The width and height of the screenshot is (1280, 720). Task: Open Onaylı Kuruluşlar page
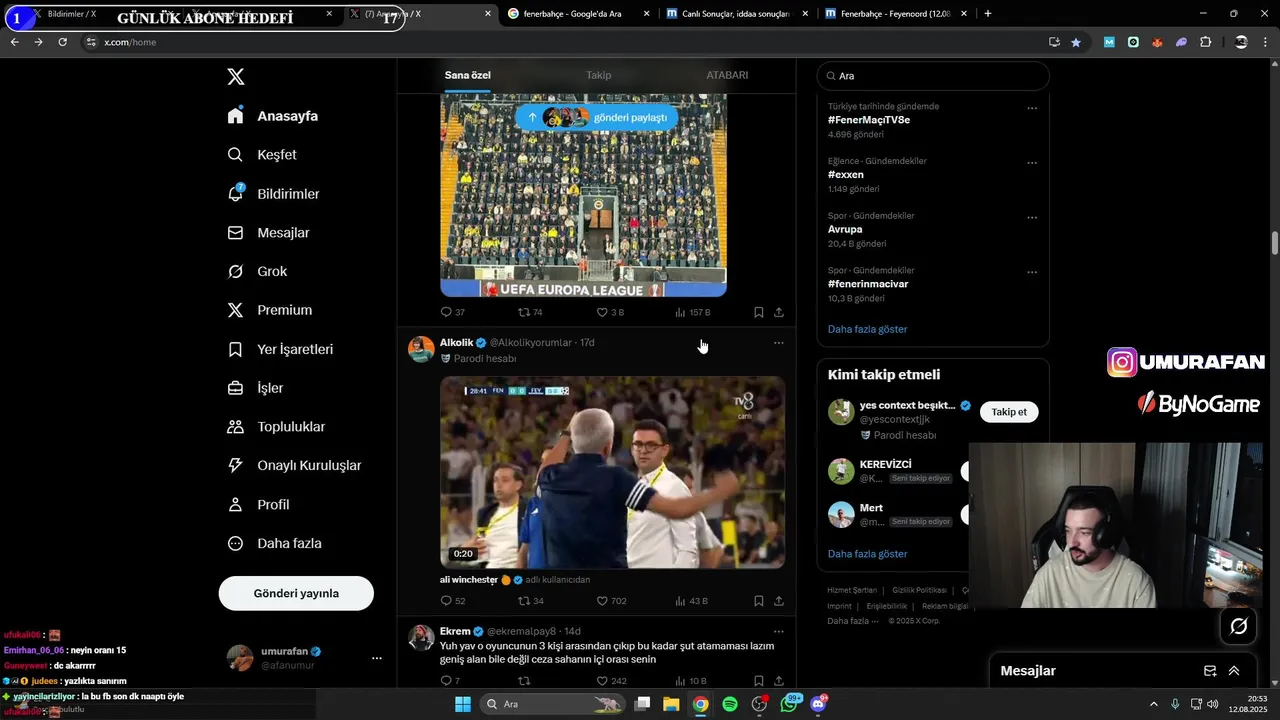click(x=294, y=466)
